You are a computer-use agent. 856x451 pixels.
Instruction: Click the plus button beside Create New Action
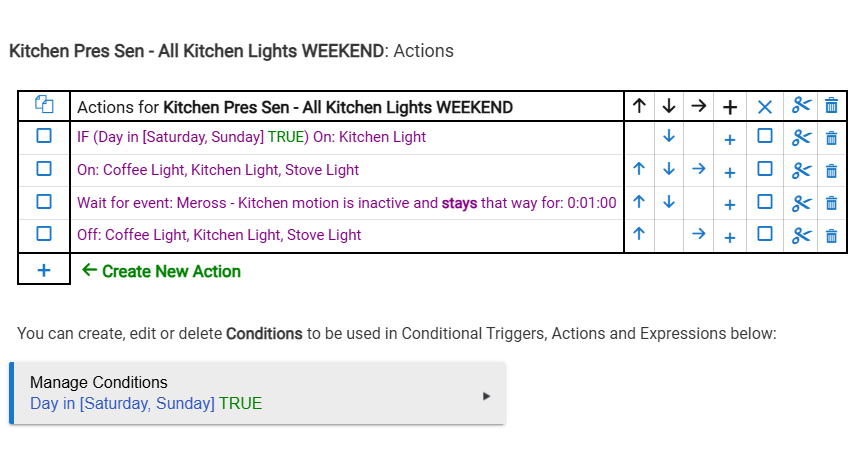pos(44,270)
